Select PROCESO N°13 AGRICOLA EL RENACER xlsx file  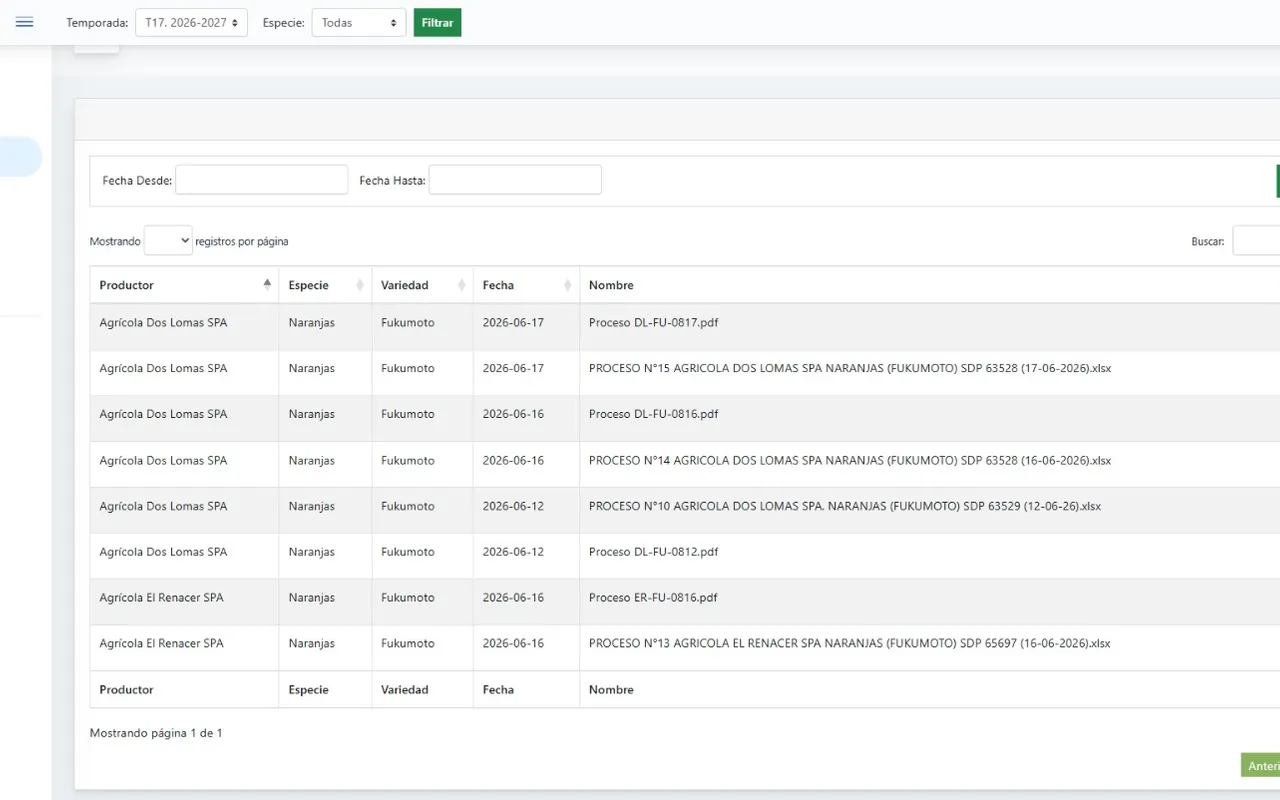850,643
